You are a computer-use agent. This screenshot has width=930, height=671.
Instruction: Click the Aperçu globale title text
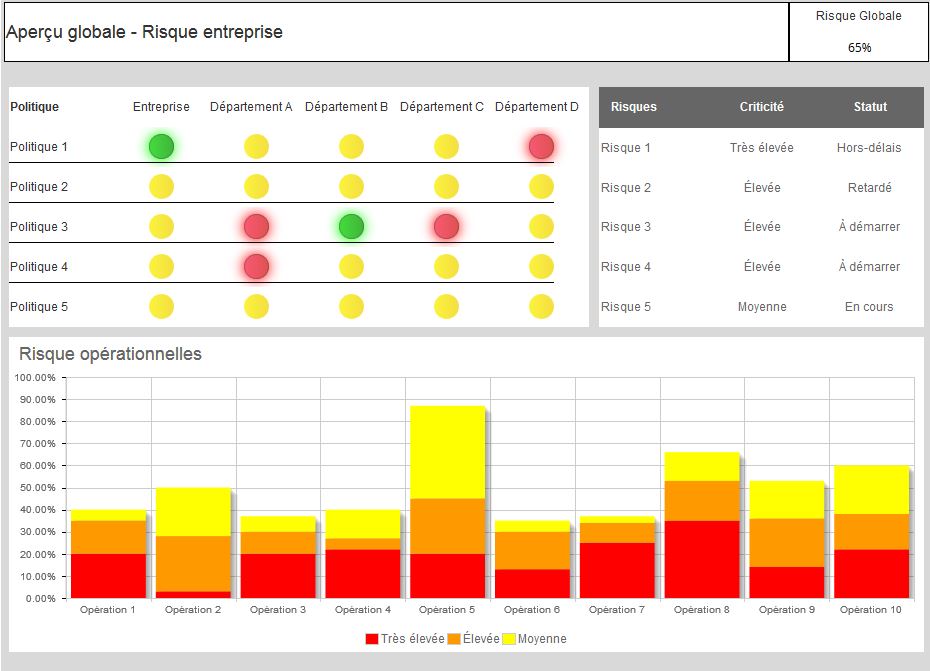point(144,32)
